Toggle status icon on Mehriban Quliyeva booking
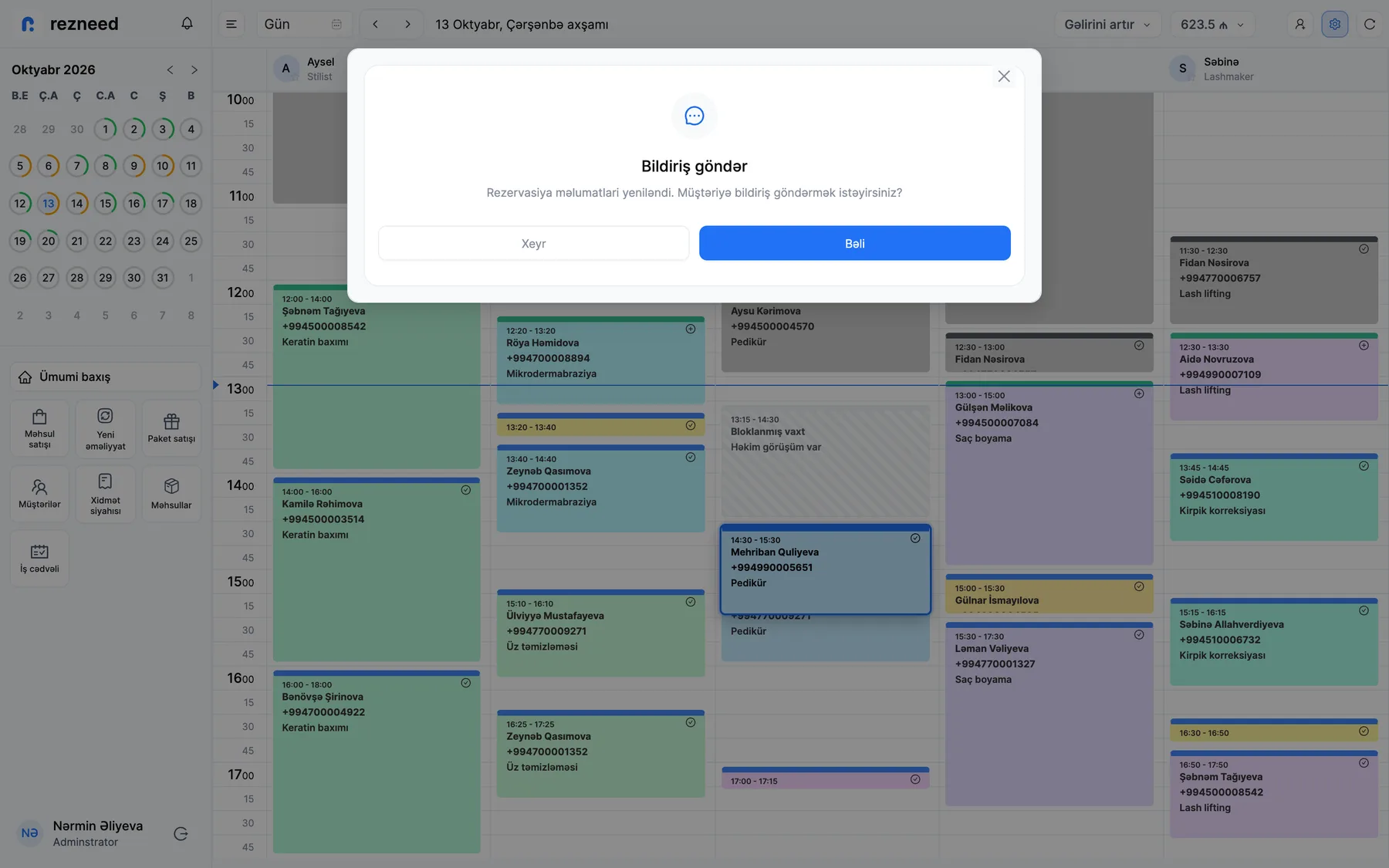This screenshot has width=1389, height=868. point(915,539)
